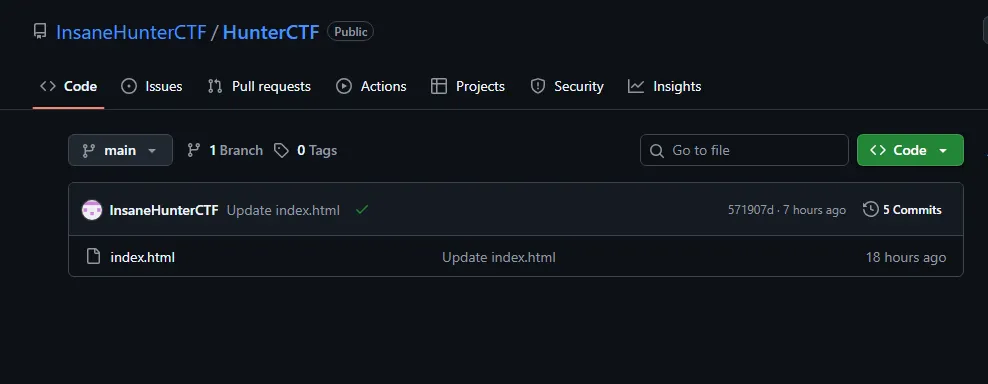Click the index.html file icon
Viewport: 988px width, 384px height.
coord(93,257)
